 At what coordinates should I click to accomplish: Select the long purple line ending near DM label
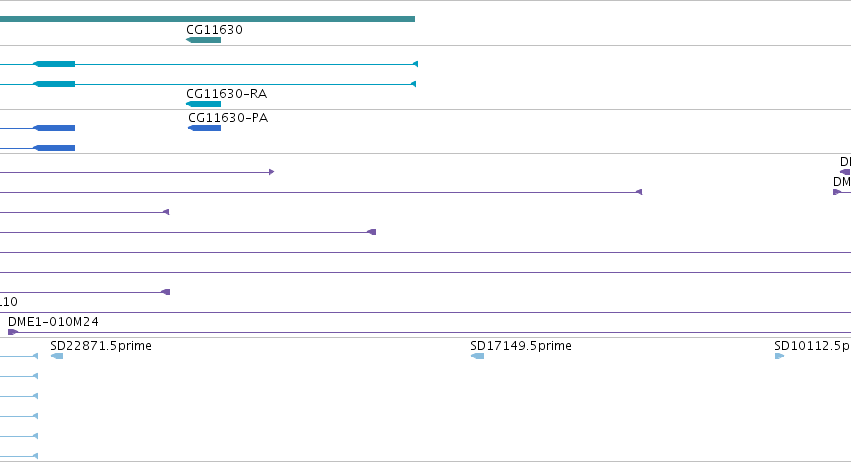[321, 192]
